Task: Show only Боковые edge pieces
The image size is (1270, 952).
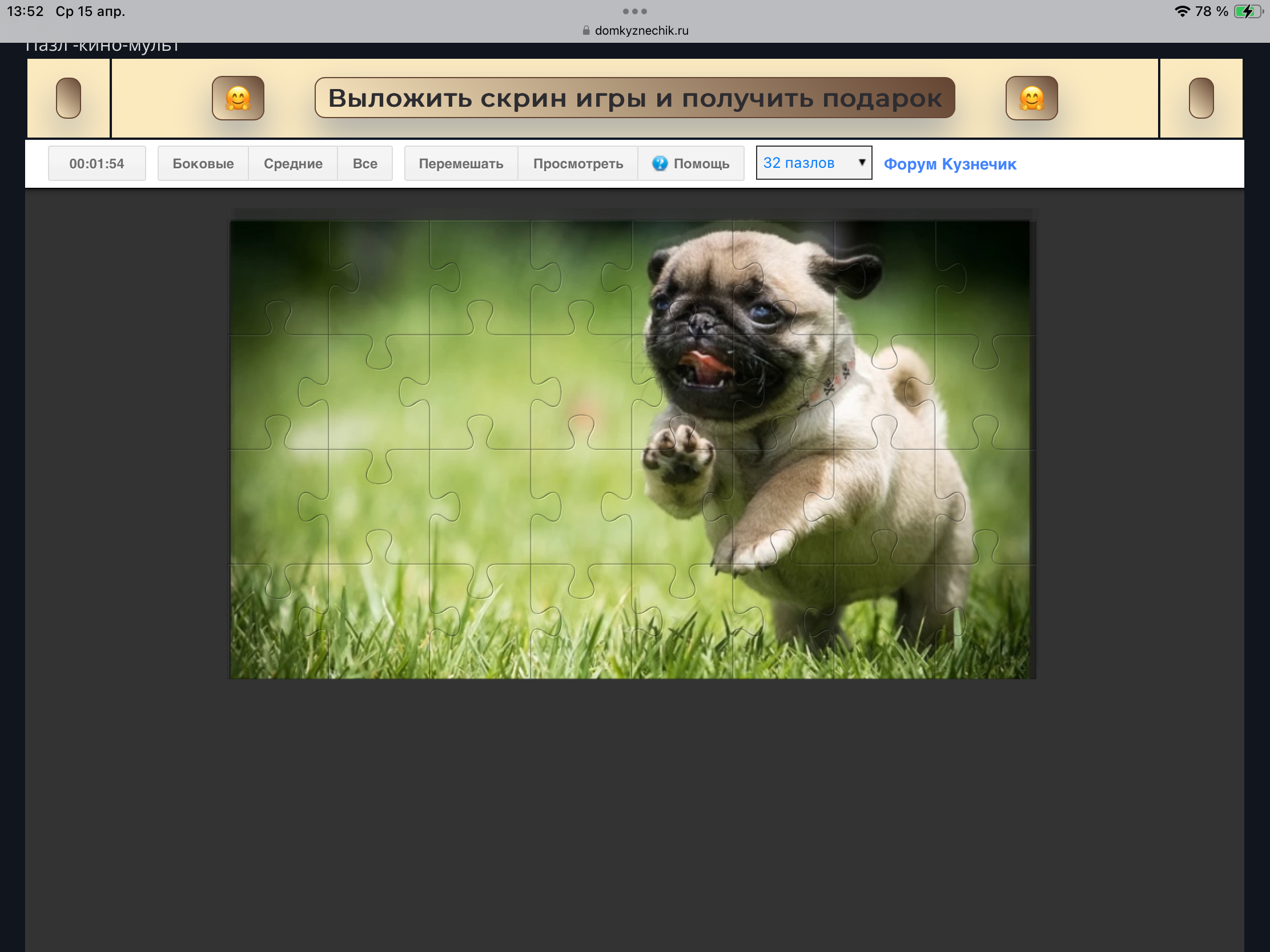Action: (x=203, y=164)
